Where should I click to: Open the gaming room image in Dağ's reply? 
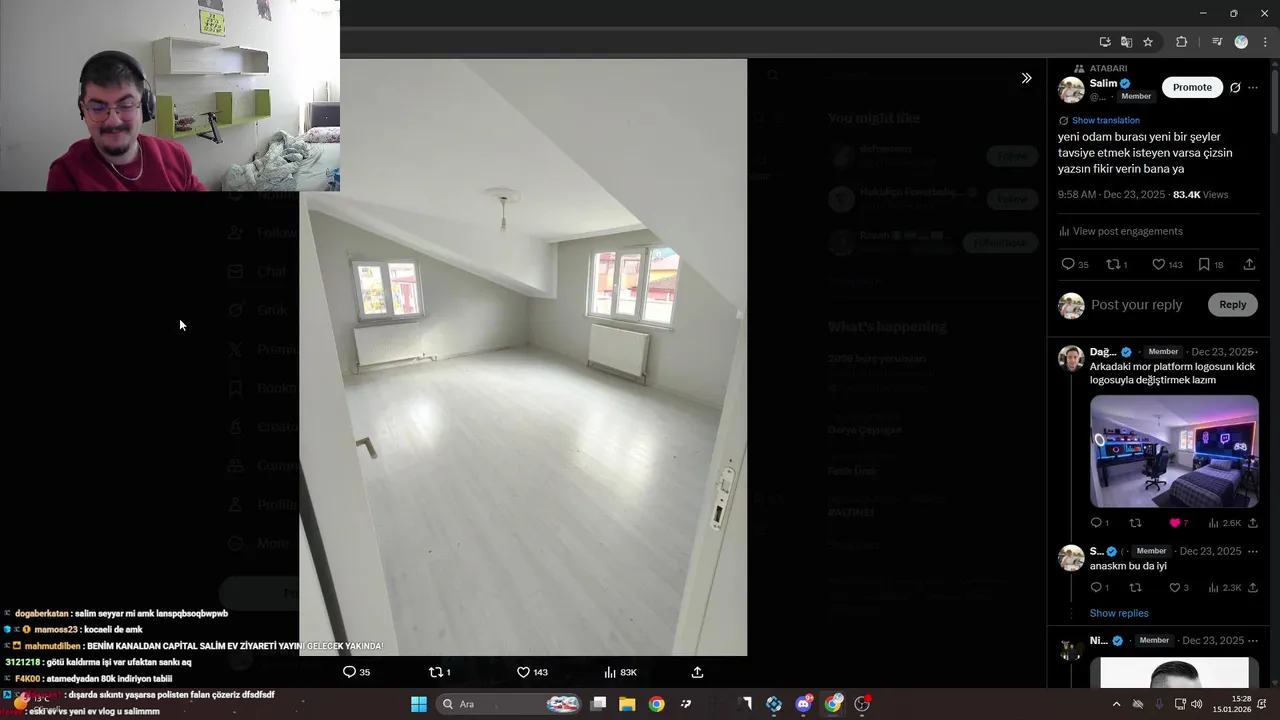pyautogui.click(x=1174, y=451)
